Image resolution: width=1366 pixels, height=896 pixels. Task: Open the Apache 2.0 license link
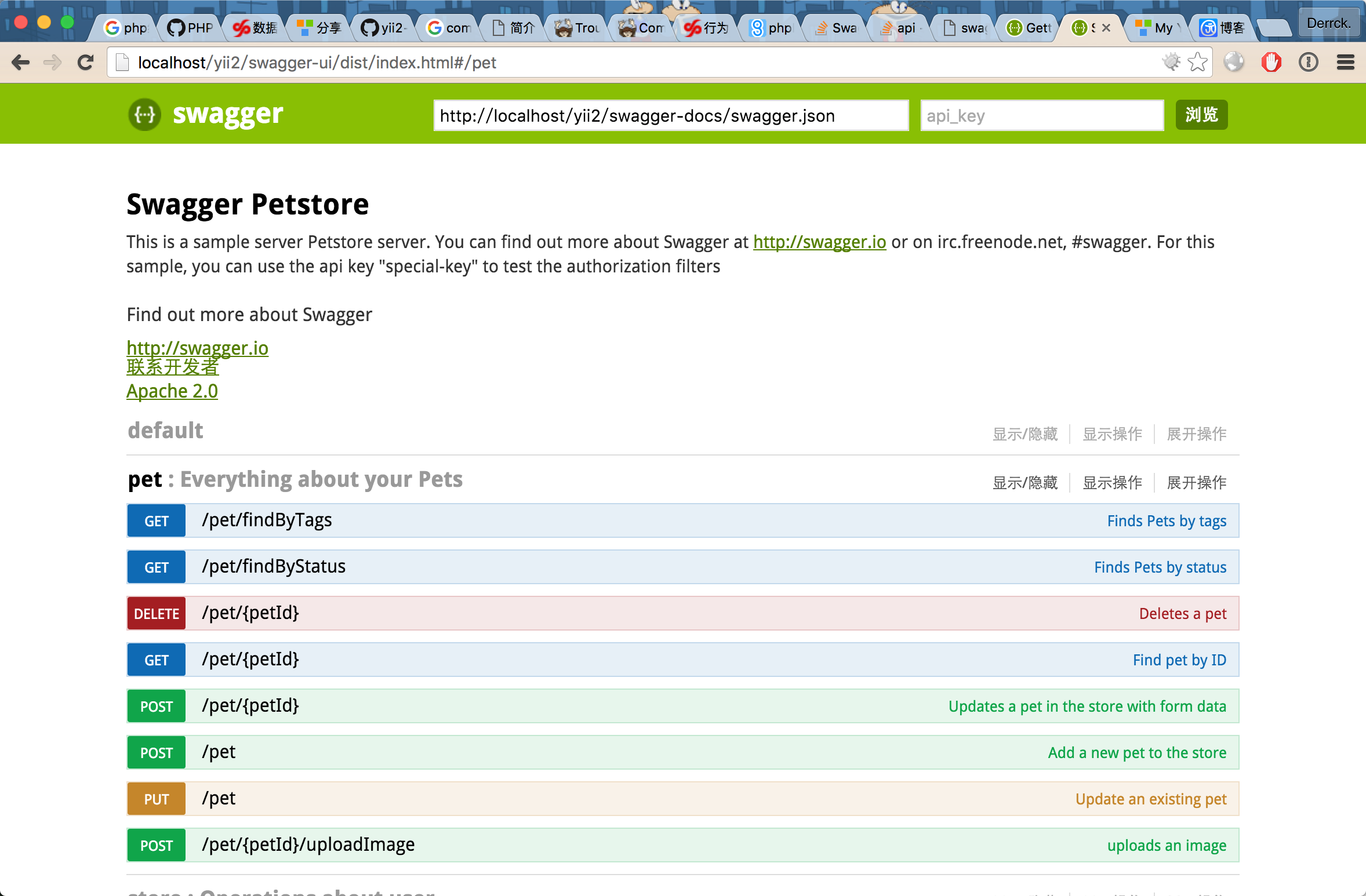[172, 391]
